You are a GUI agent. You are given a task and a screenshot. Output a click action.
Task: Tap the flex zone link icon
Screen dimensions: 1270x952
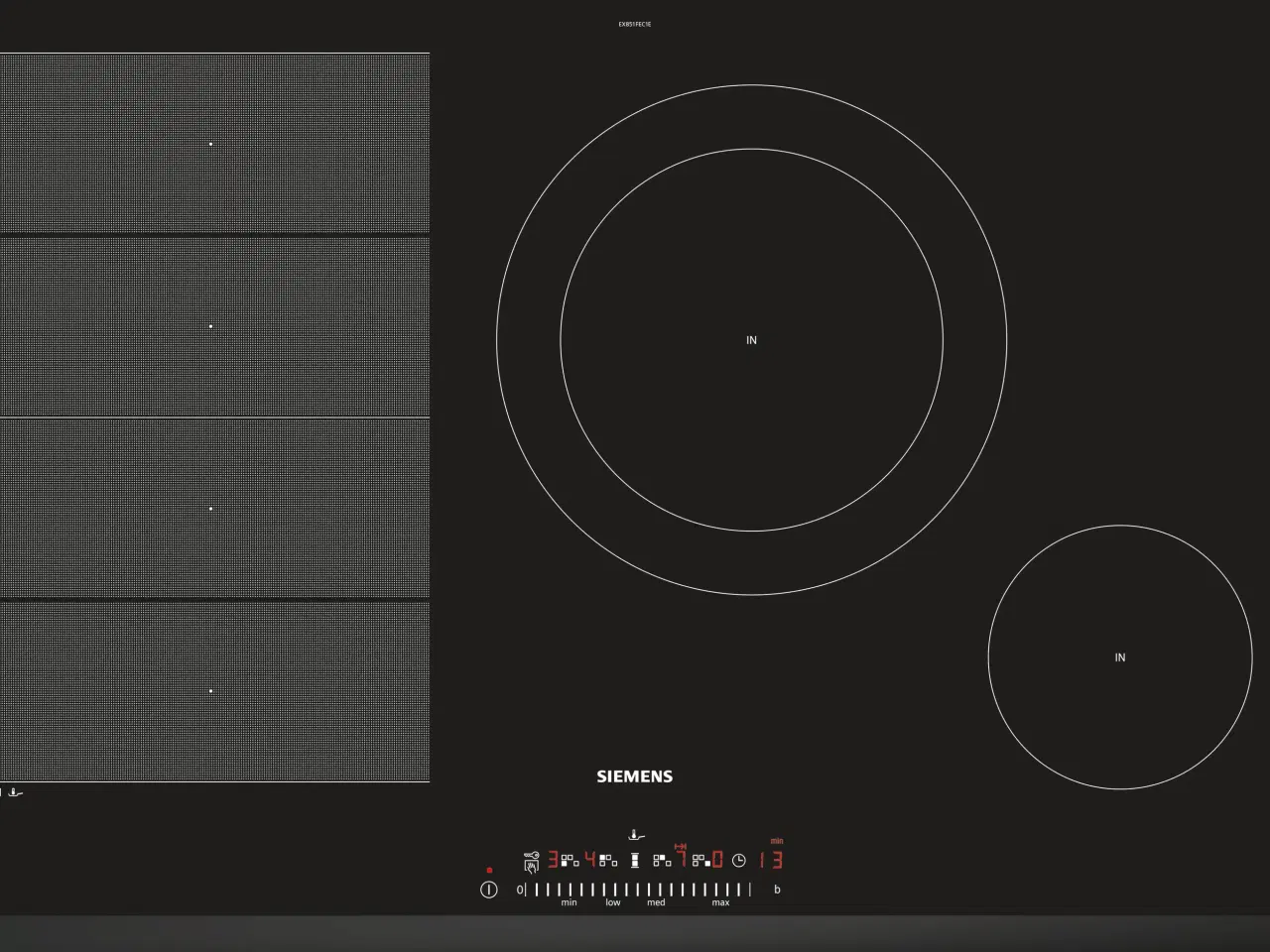point(635,861)
